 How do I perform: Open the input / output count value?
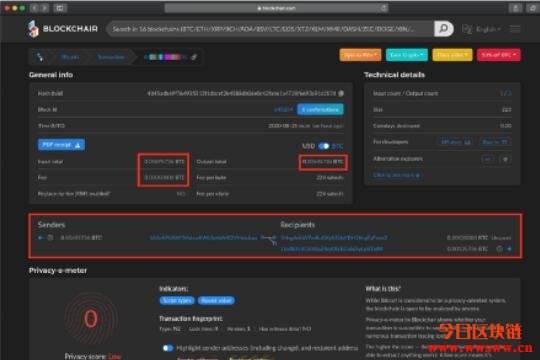(x=506, y=93)
